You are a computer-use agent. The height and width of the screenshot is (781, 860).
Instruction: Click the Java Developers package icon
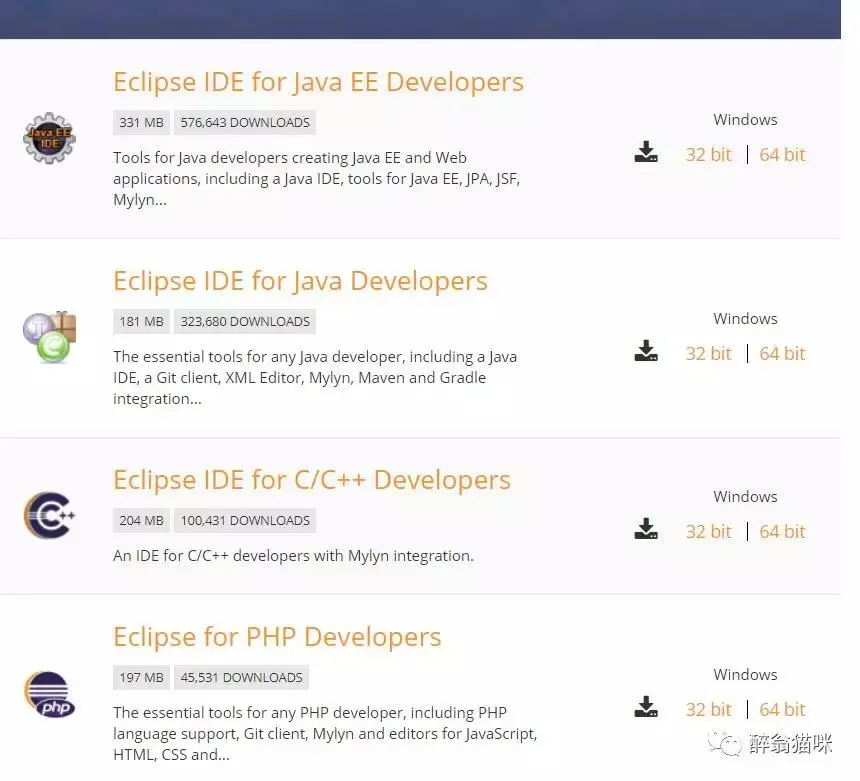coord(49,337)
